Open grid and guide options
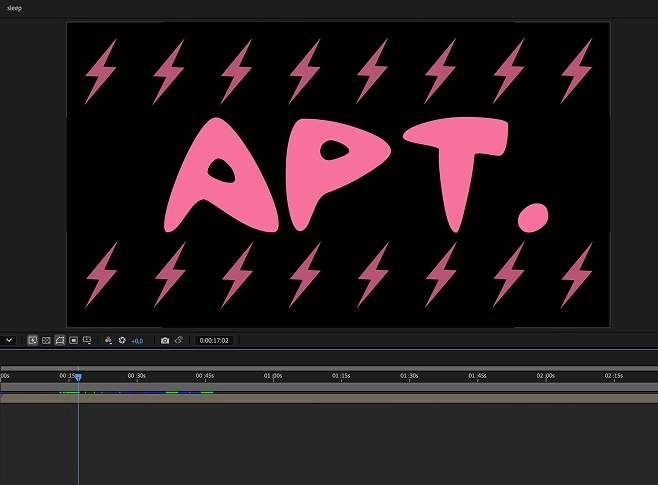This screenshot has width=658, height=485. tap(88, 340)
